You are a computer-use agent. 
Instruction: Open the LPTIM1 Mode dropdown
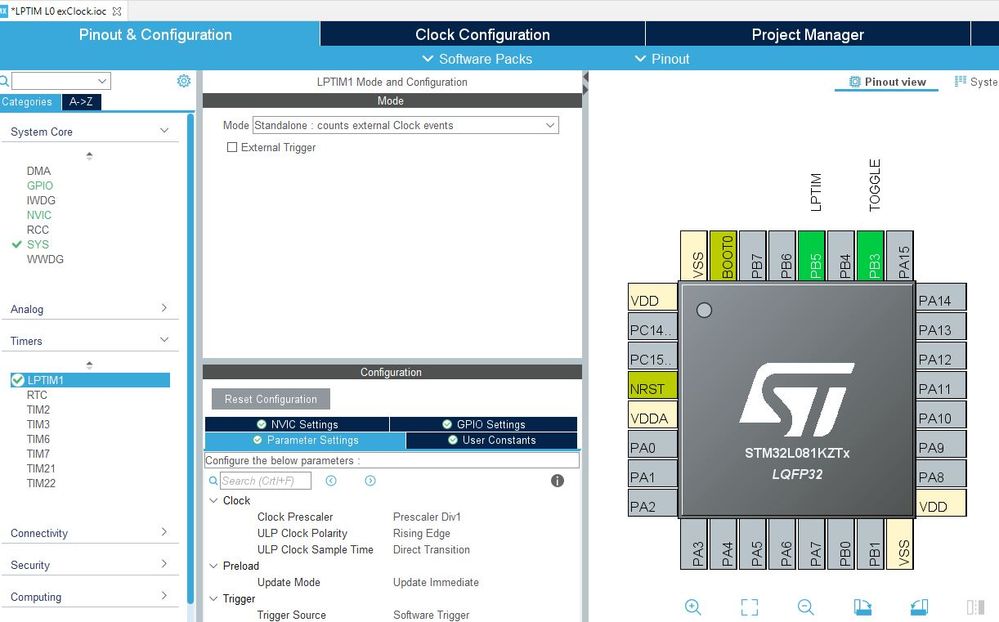405,125
